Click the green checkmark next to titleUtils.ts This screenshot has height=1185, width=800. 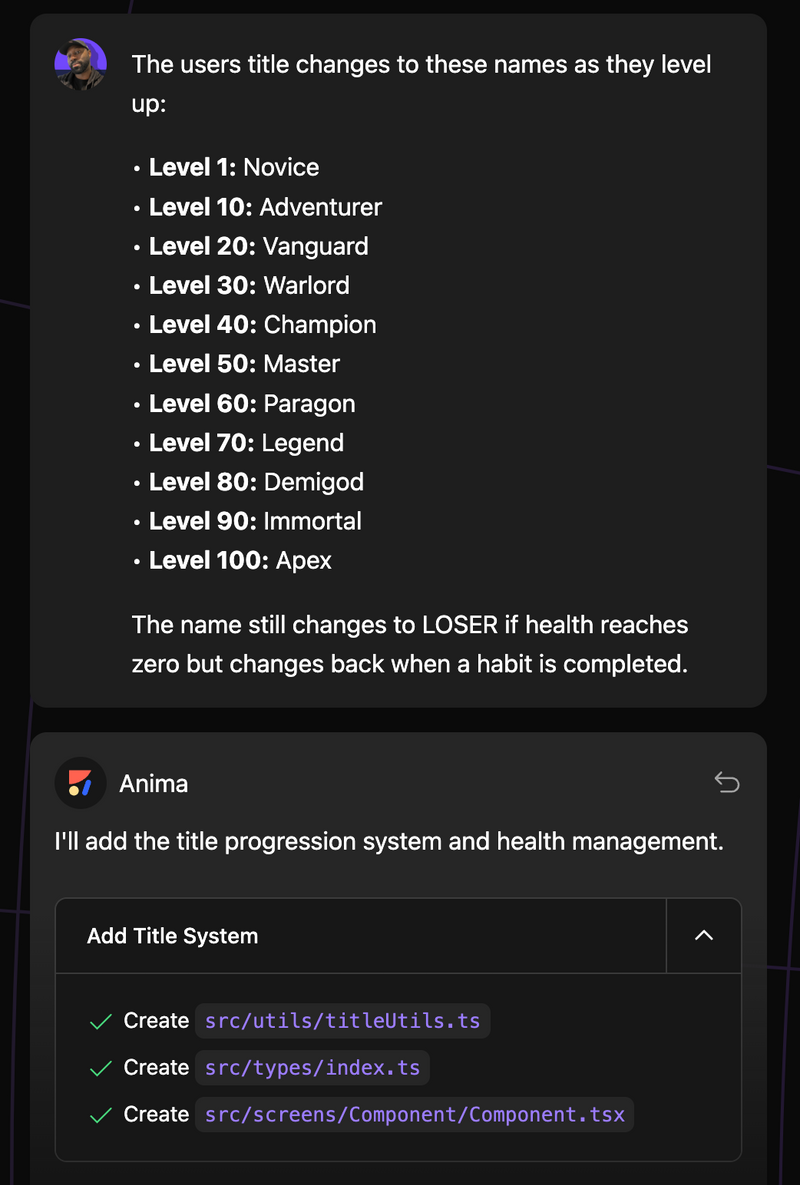pos(100,1022)
